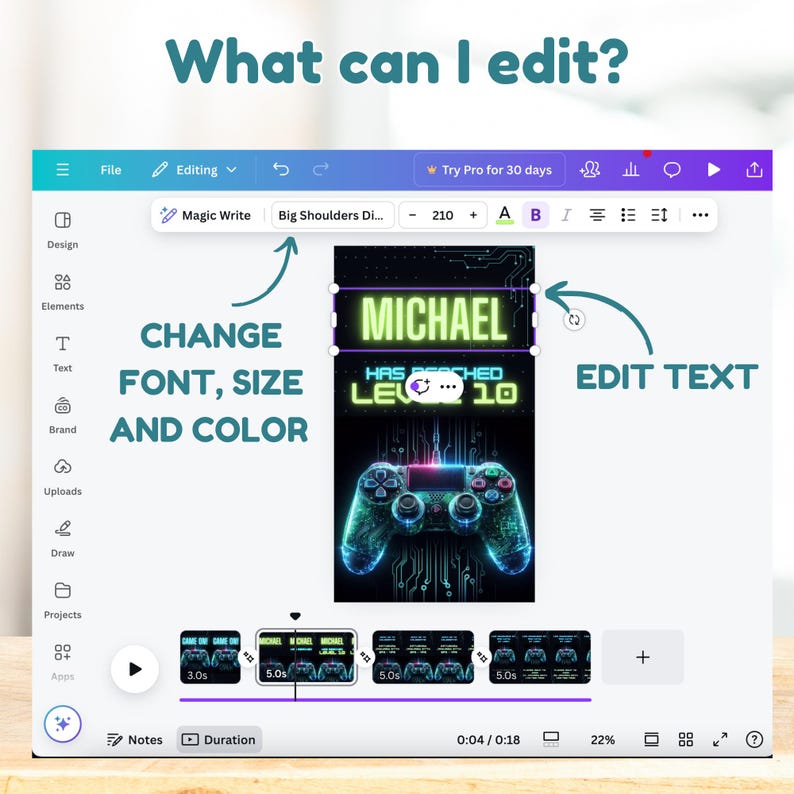Screen dimensions: 794x794
Task: Open the Draw panel
Action: [x=62, y=539]
